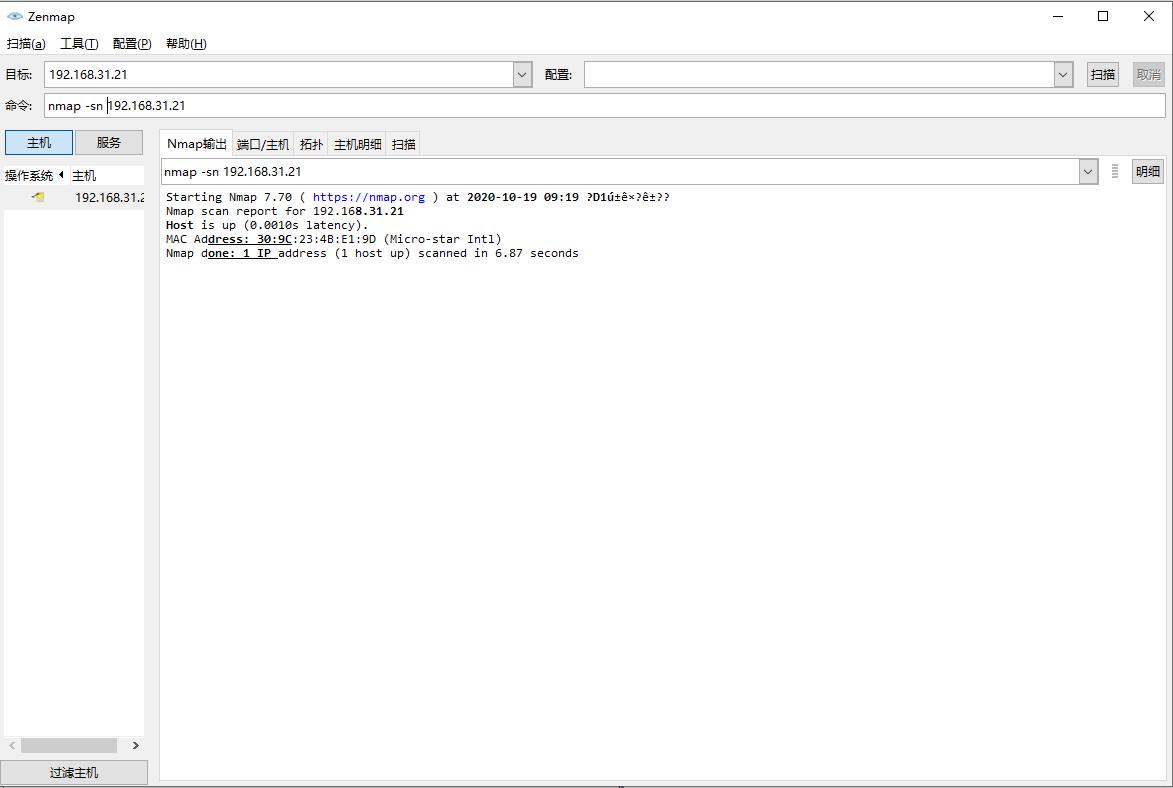Click the scan output combo showing nmap -sn
The height and width of the screenshot is (788, 1173).
coord(620,171)
